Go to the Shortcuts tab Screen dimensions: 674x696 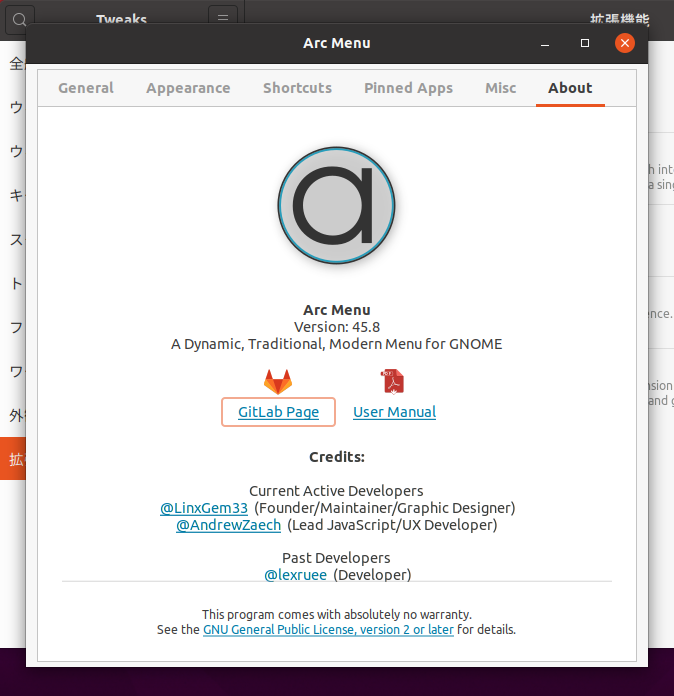pyautogui.click(x=297, y=88)
